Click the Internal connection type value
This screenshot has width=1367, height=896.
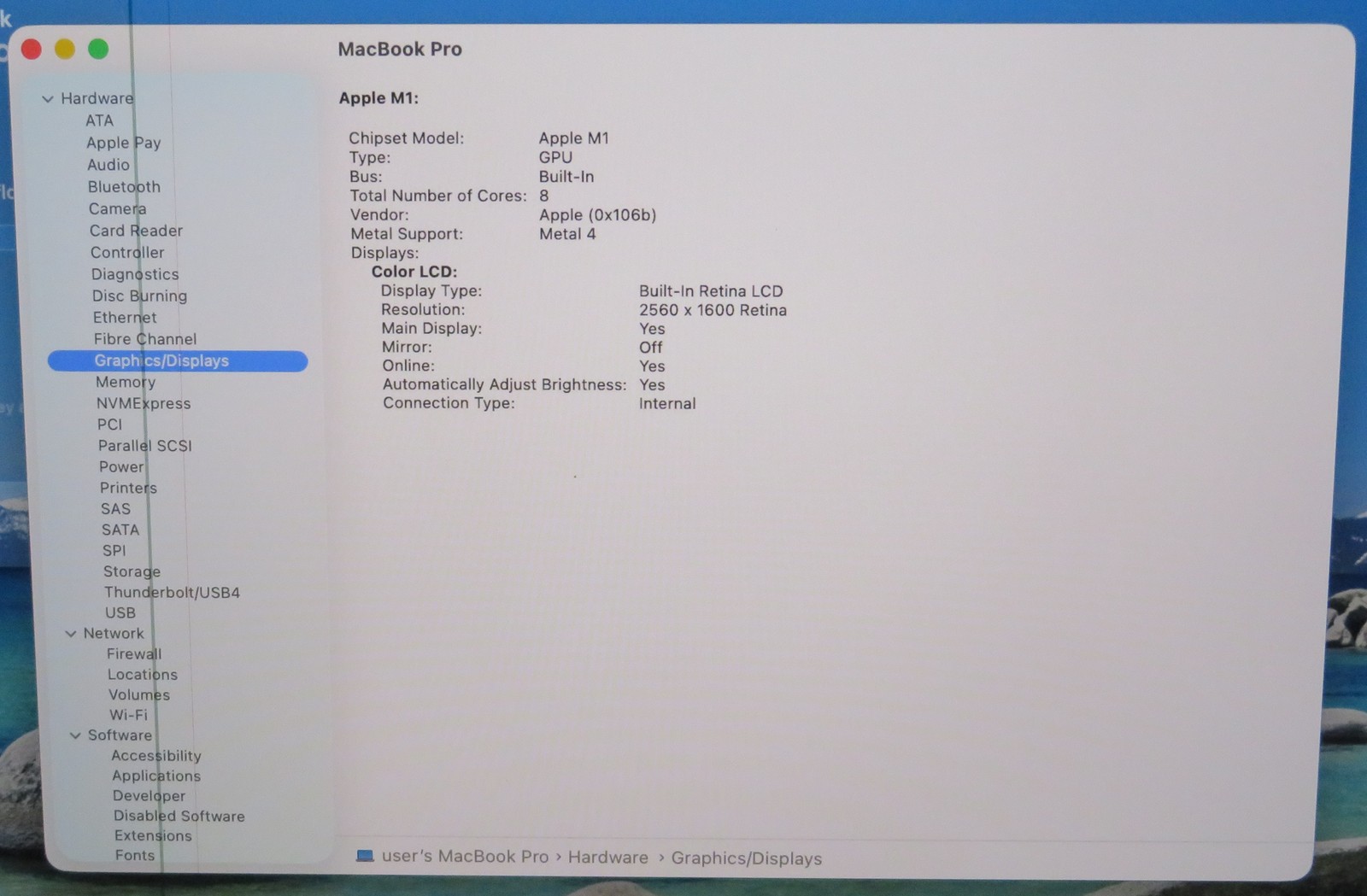tap(667, 403)
